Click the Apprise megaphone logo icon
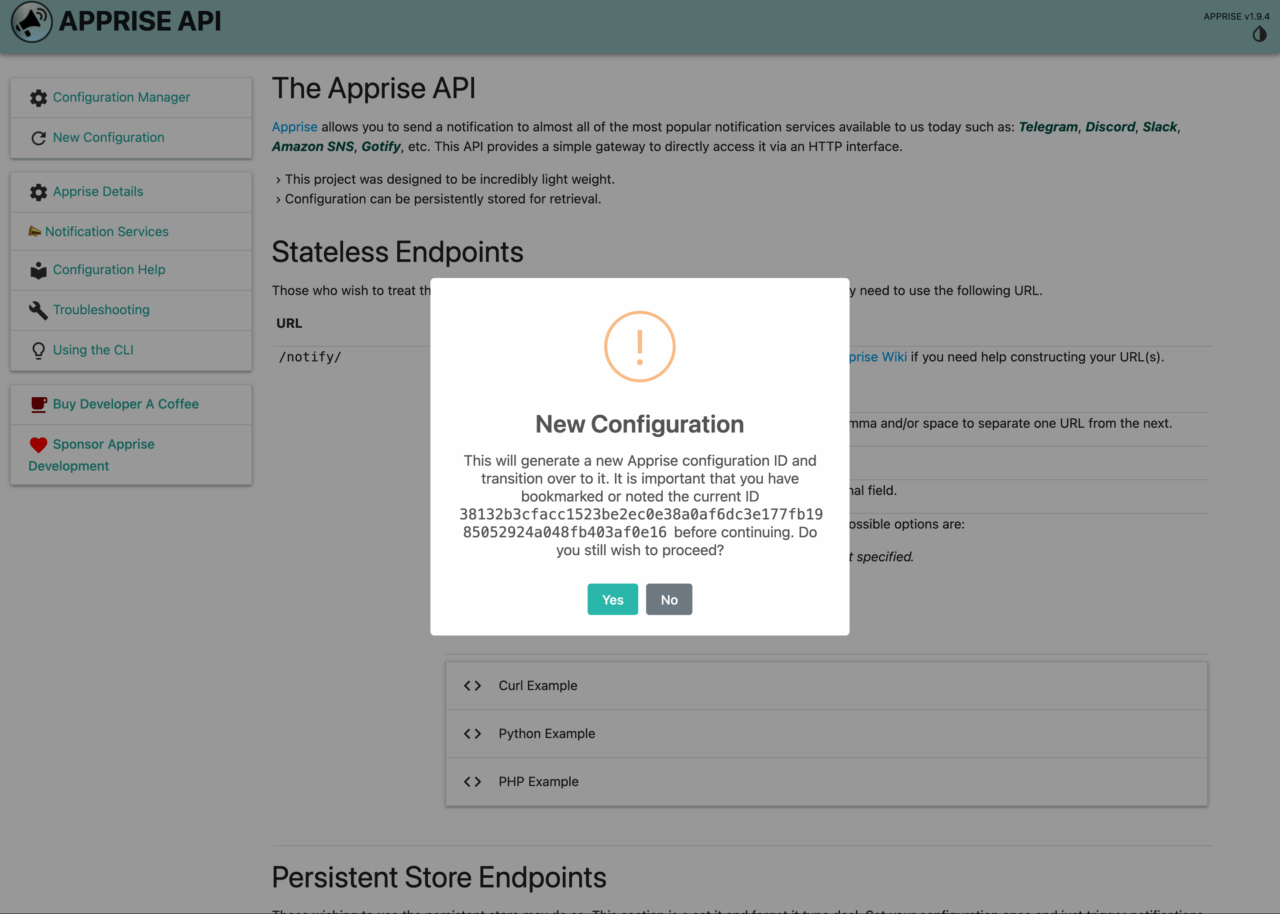The image size is (1280, 914). pyautogui.click(x=31, y=22)
